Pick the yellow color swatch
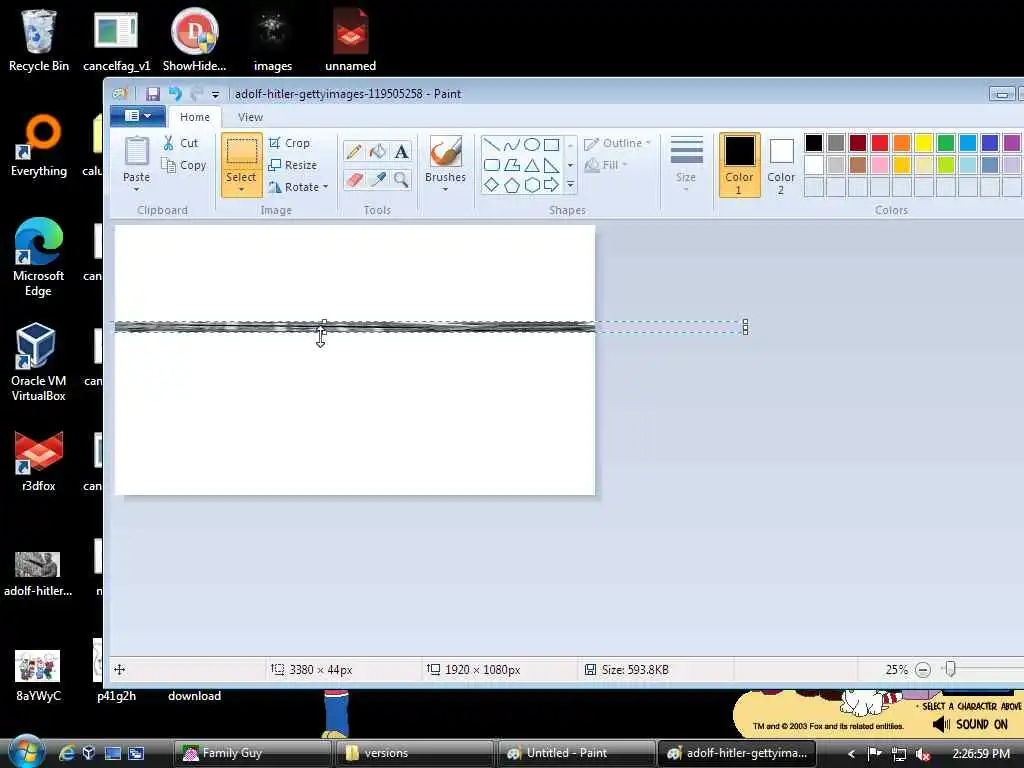 tap(923, 142)
